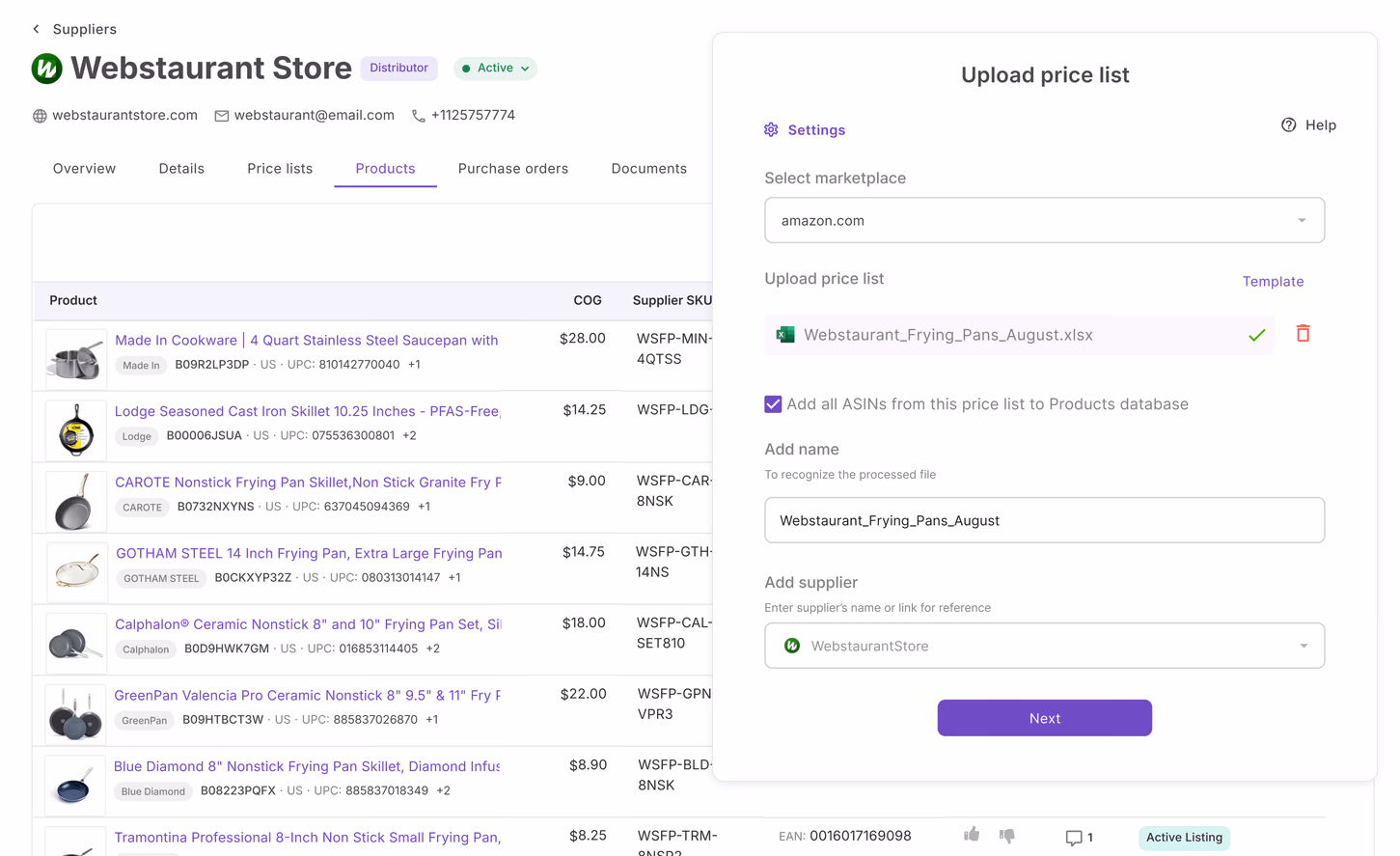
Task: Open webstaurantstore.com website link
Action: click(124, 115)
